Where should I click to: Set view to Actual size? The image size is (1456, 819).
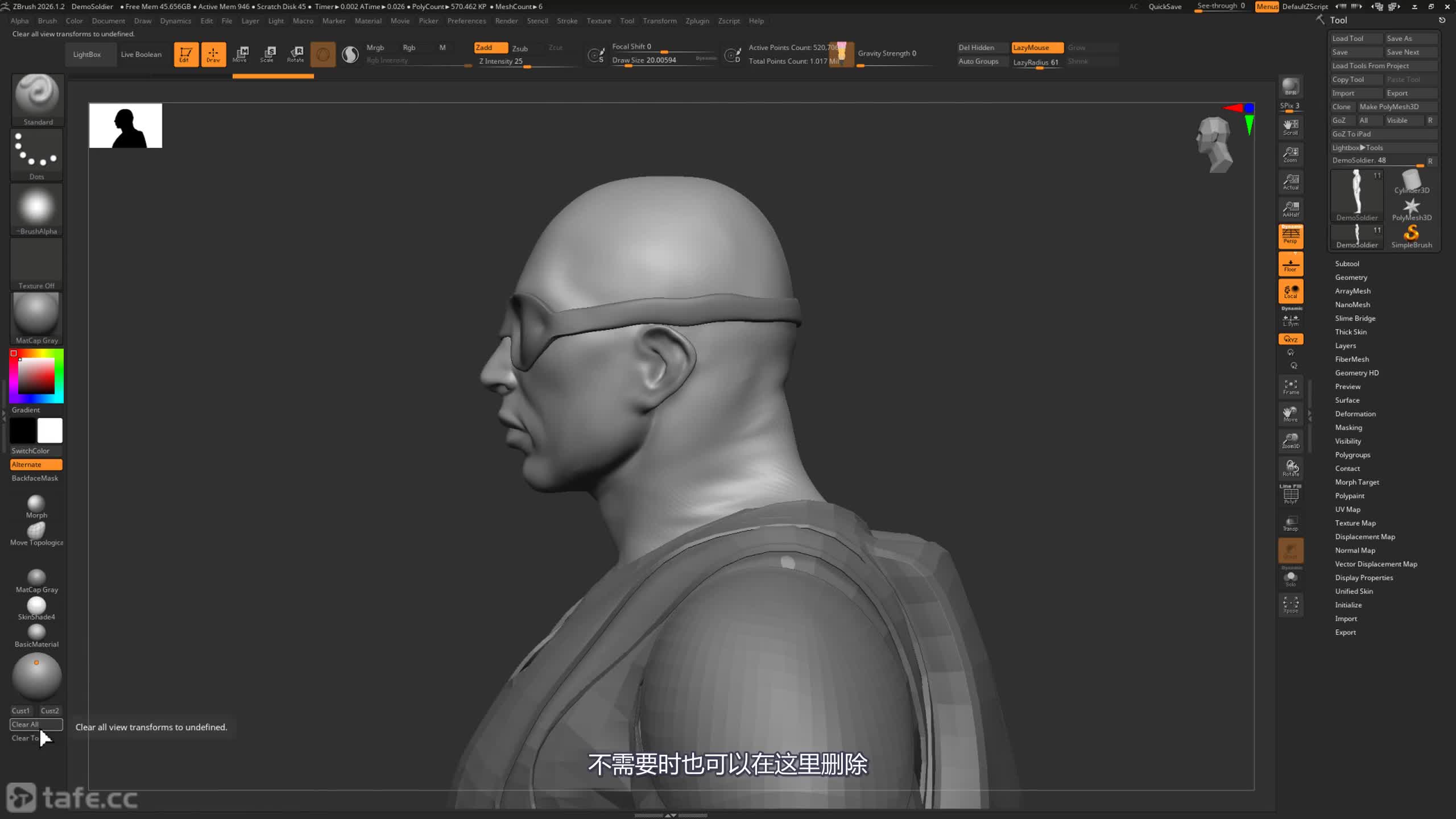1290,181
